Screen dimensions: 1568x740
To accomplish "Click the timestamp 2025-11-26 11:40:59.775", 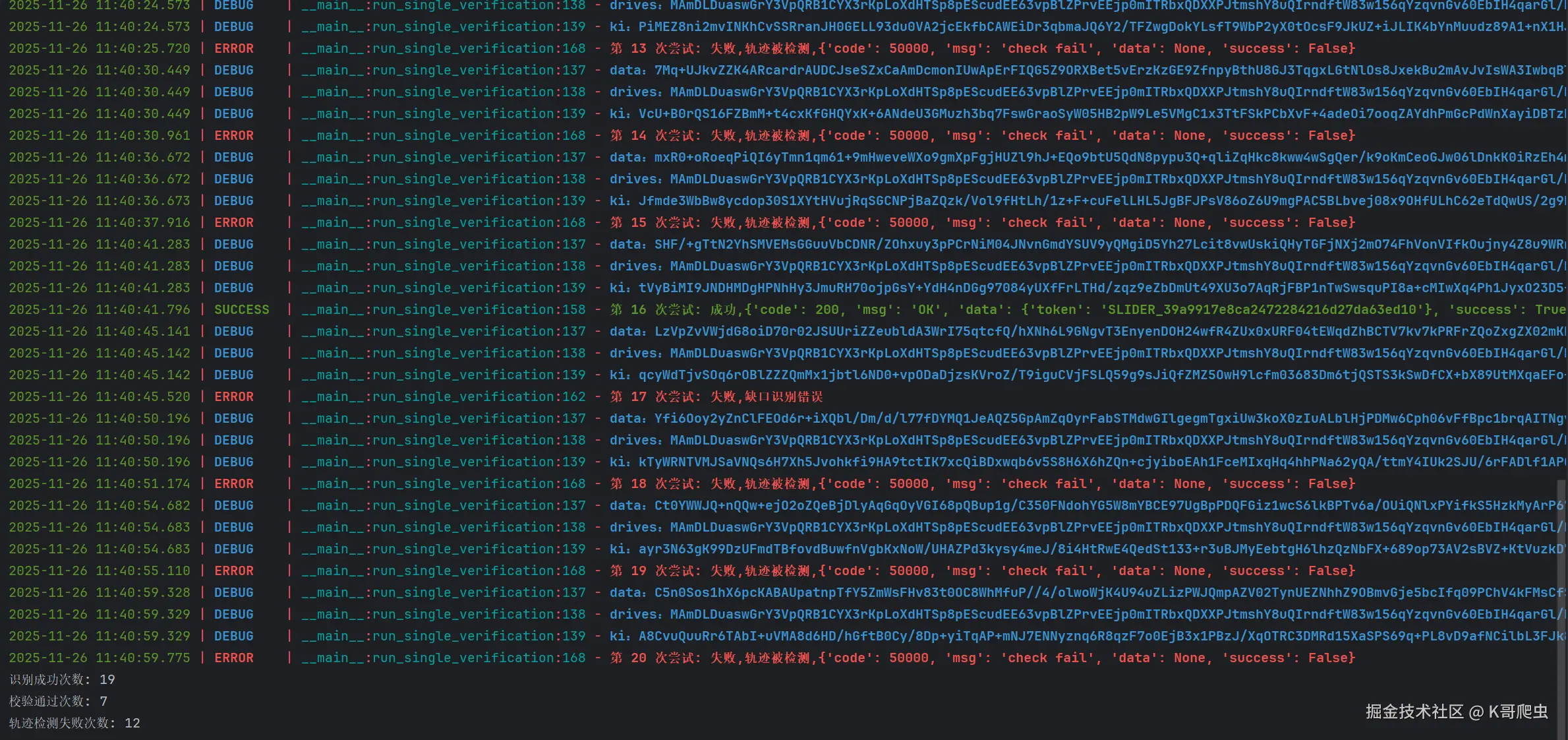I will [x=100, y=658].
